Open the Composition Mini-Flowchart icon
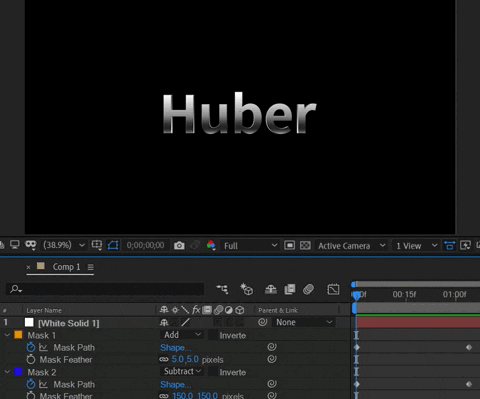This screenshot has height=399, width=480. tap(223, 289)
